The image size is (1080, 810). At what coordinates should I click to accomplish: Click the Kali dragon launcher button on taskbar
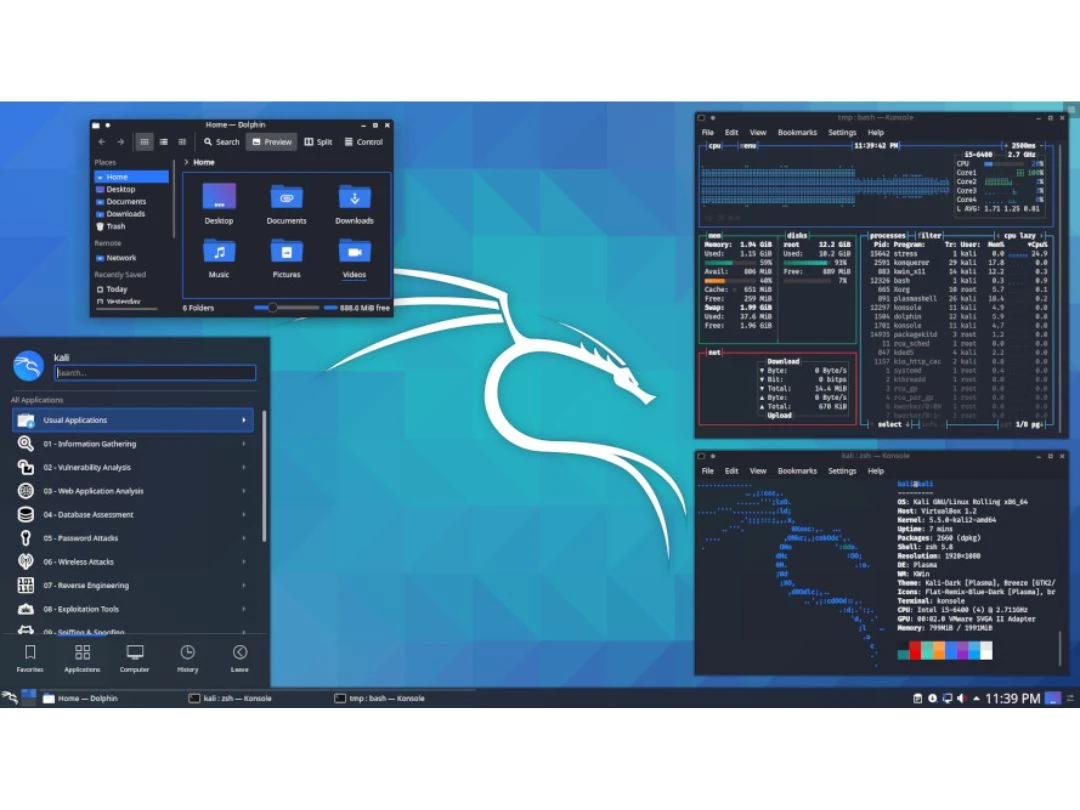[10, 698]
